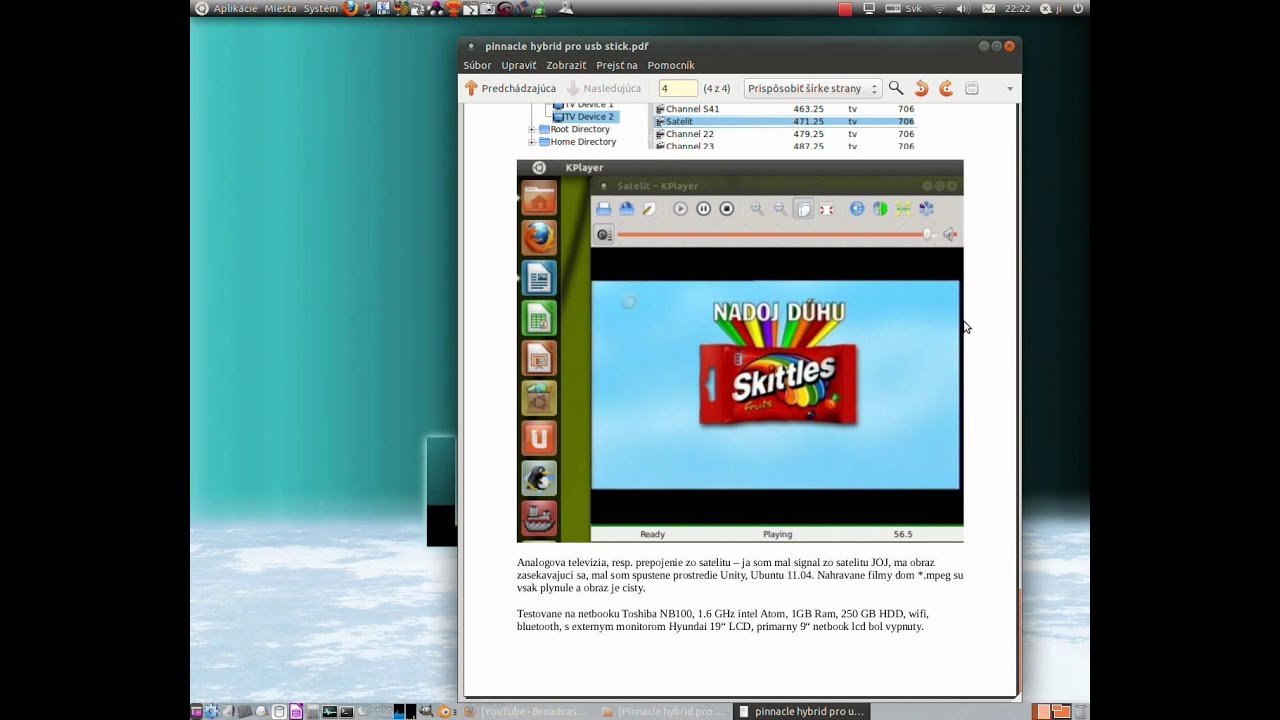Open the Svk keyboard layout indicator

click(904, 9)
